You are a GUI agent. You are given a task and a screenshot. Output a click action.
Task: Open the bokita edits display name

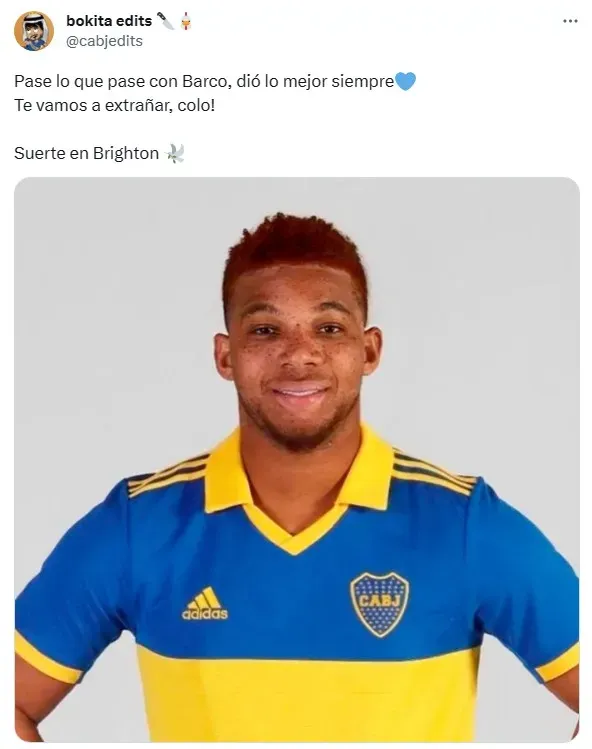[x=109, y=21]
